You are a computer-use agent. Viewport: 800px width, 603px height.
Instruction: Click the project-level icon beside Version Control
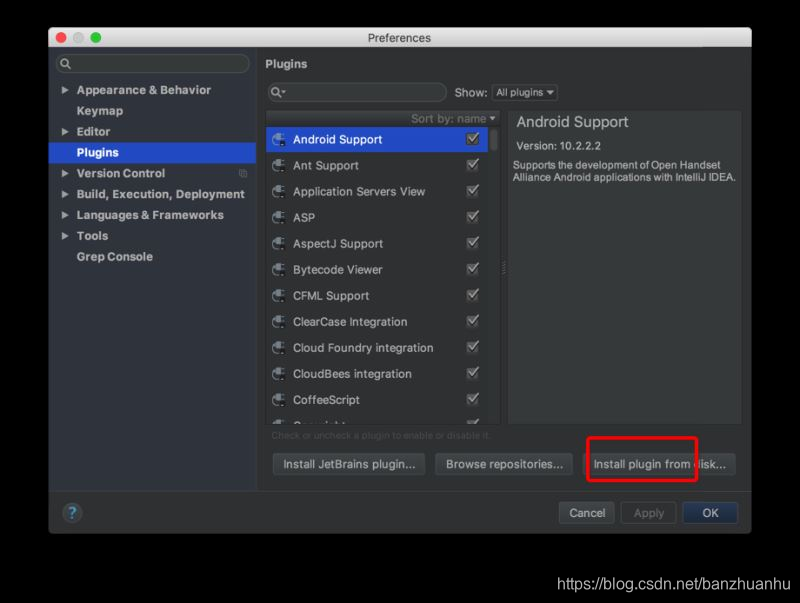[243, 173]
